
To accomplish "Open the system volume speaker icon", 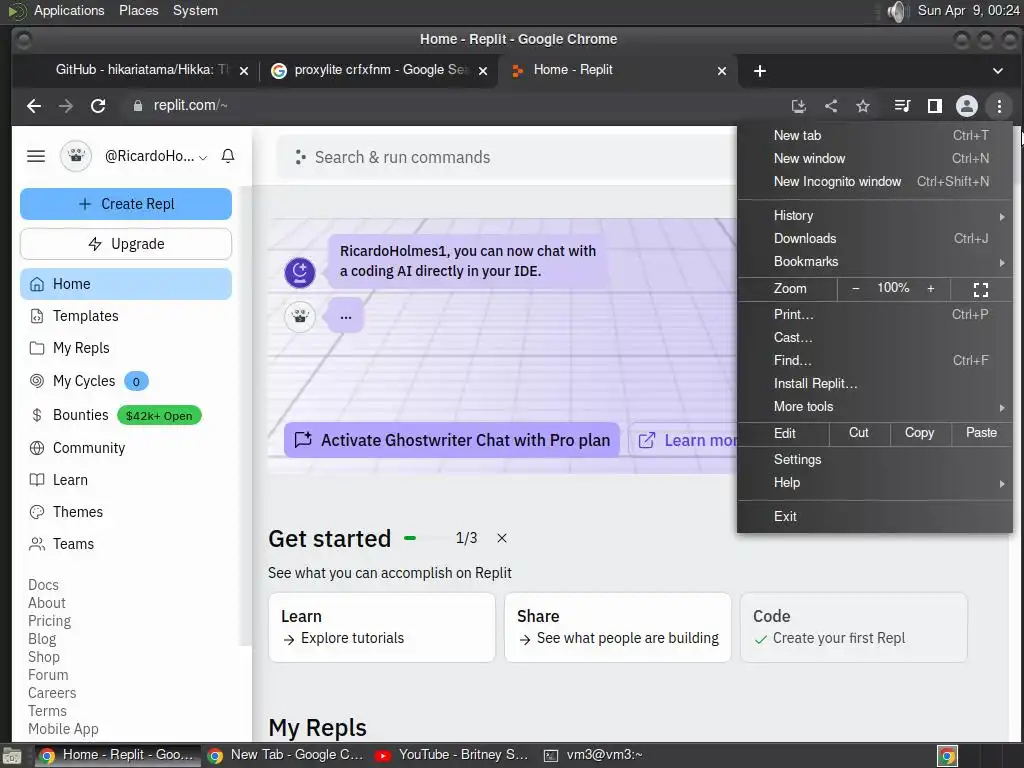I will coord(898,11).
